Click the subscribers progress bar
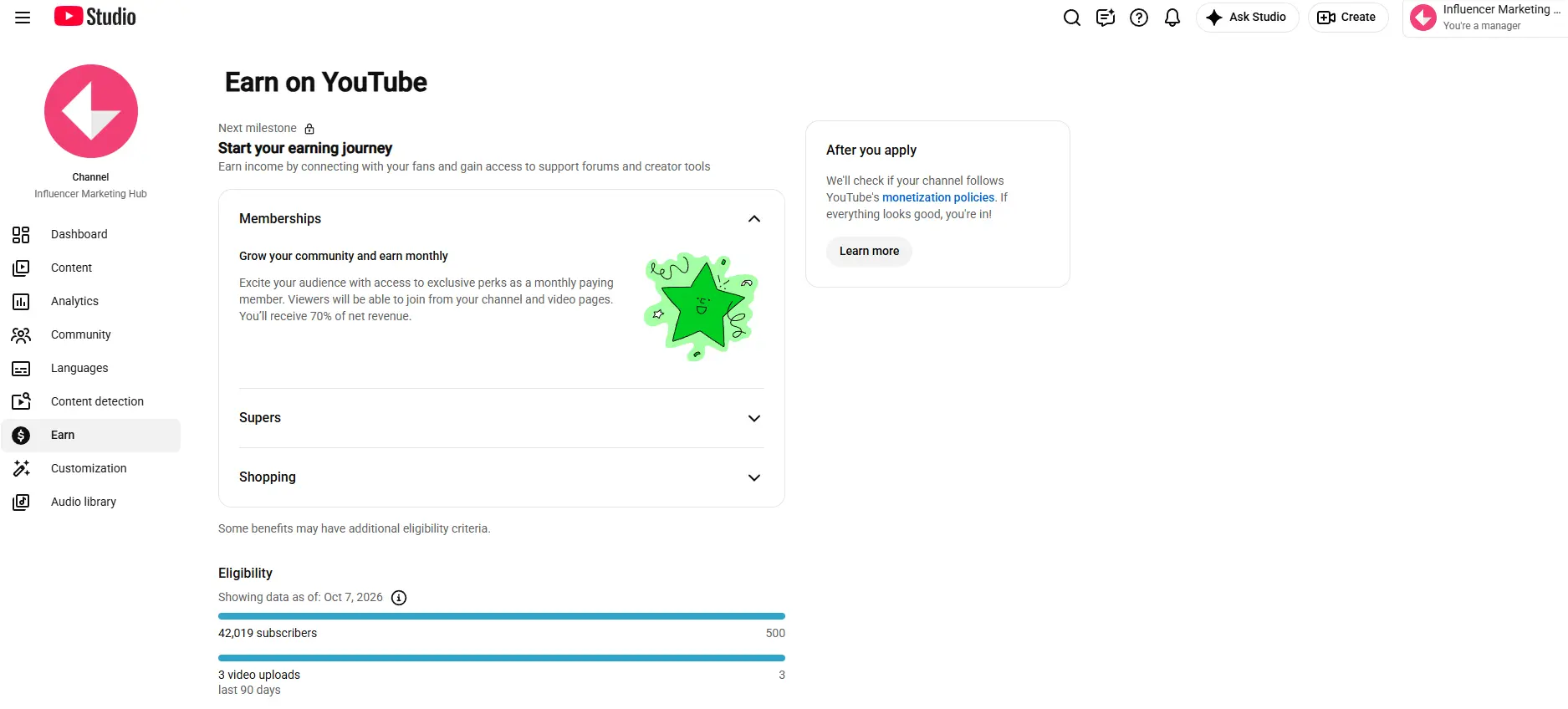Viewport: 1568px width, 709px height. coord(502,616)
